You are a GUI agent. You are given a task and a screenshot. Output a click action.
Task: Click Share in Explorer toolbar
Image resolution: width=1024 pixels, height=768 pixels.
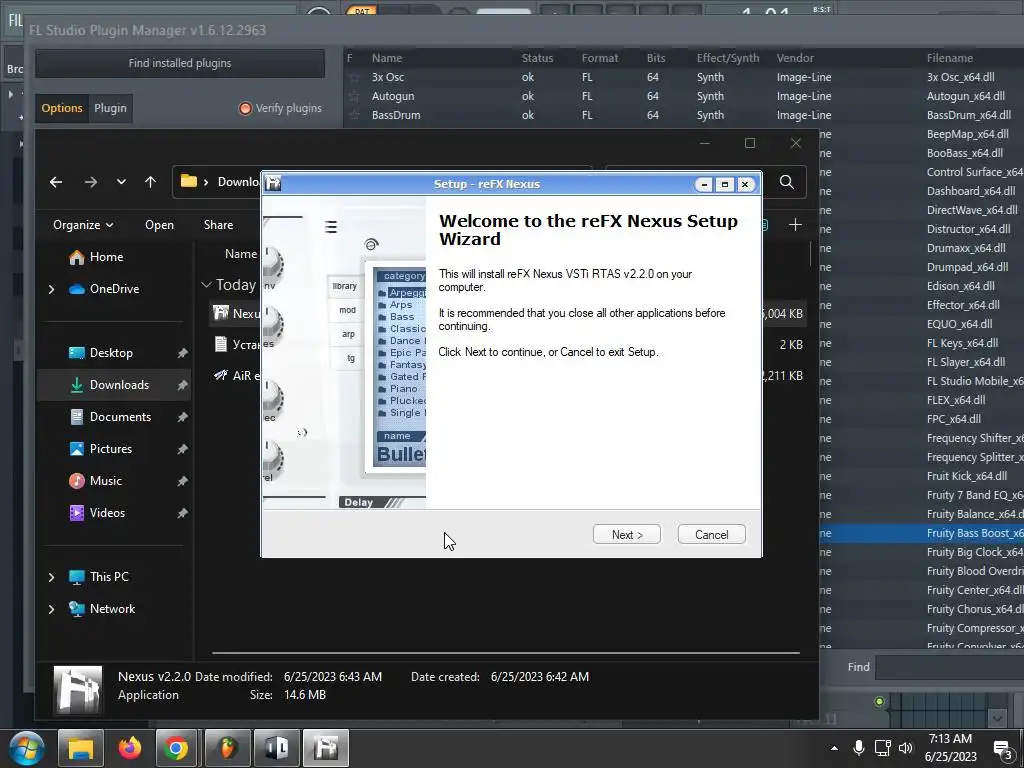point(218,225)
